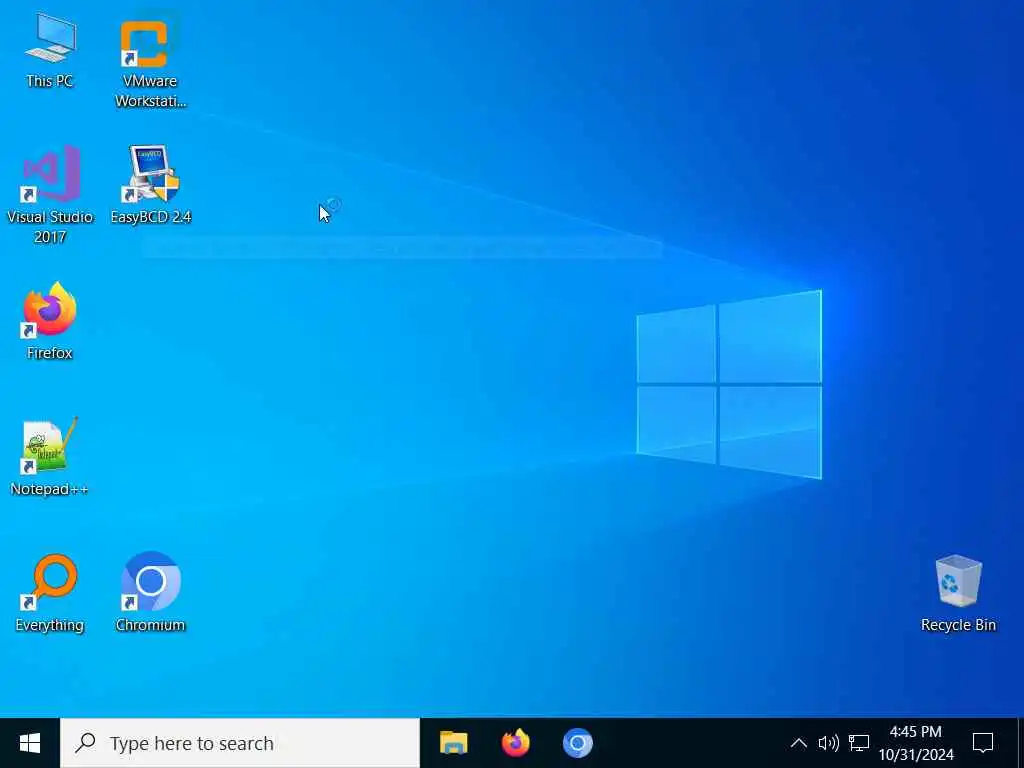Click the Show desktop sliver
Viewport: 1024px width, 768px height.
click(x=1021, y=743)
